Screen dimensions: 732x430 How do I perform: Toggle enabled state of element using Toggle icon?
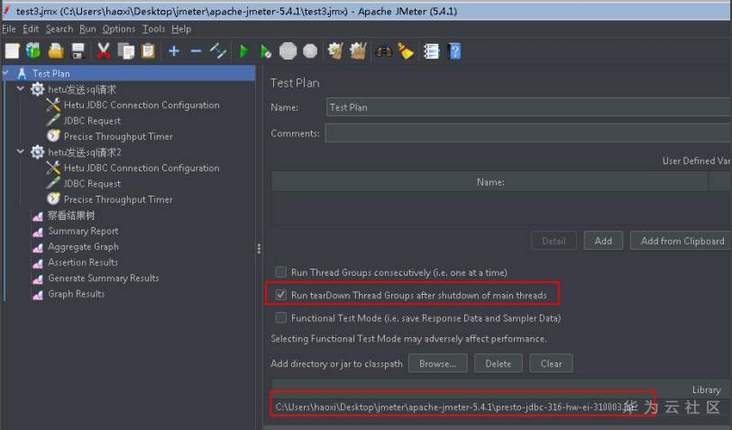point(218,51)
